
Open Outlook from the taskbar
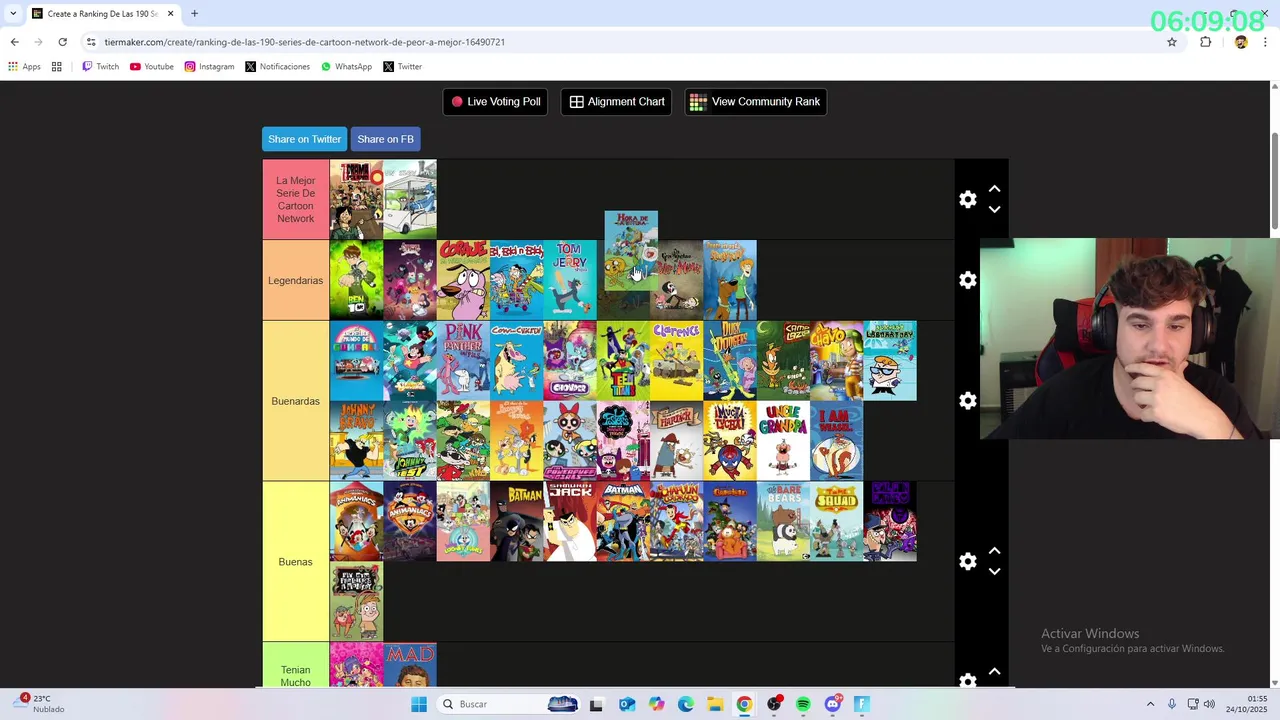tap(627, 704)
